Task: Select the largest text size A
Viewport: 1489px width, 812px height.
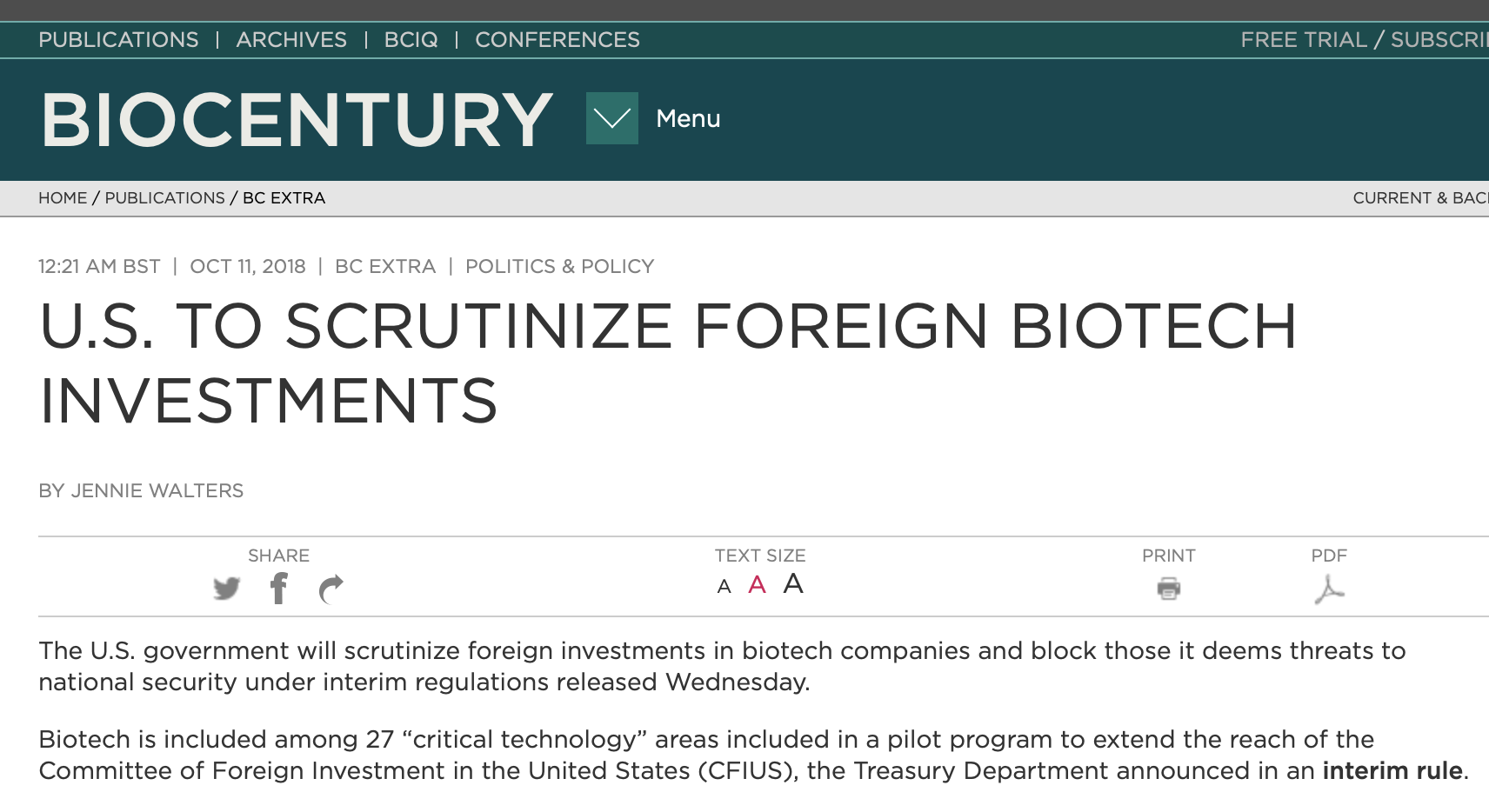Action: pos(792,583)
